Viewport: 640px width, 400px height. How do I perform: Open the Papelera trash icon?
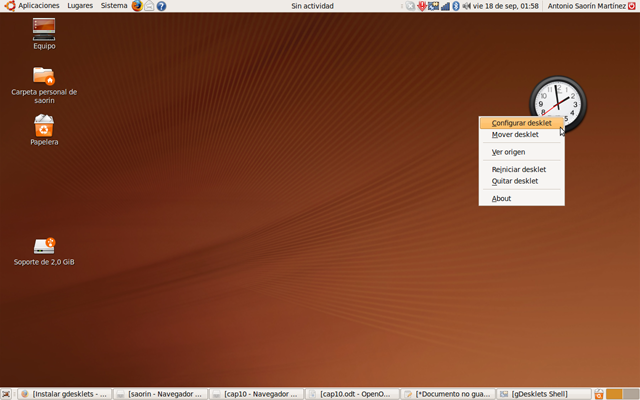pos(44,128)
